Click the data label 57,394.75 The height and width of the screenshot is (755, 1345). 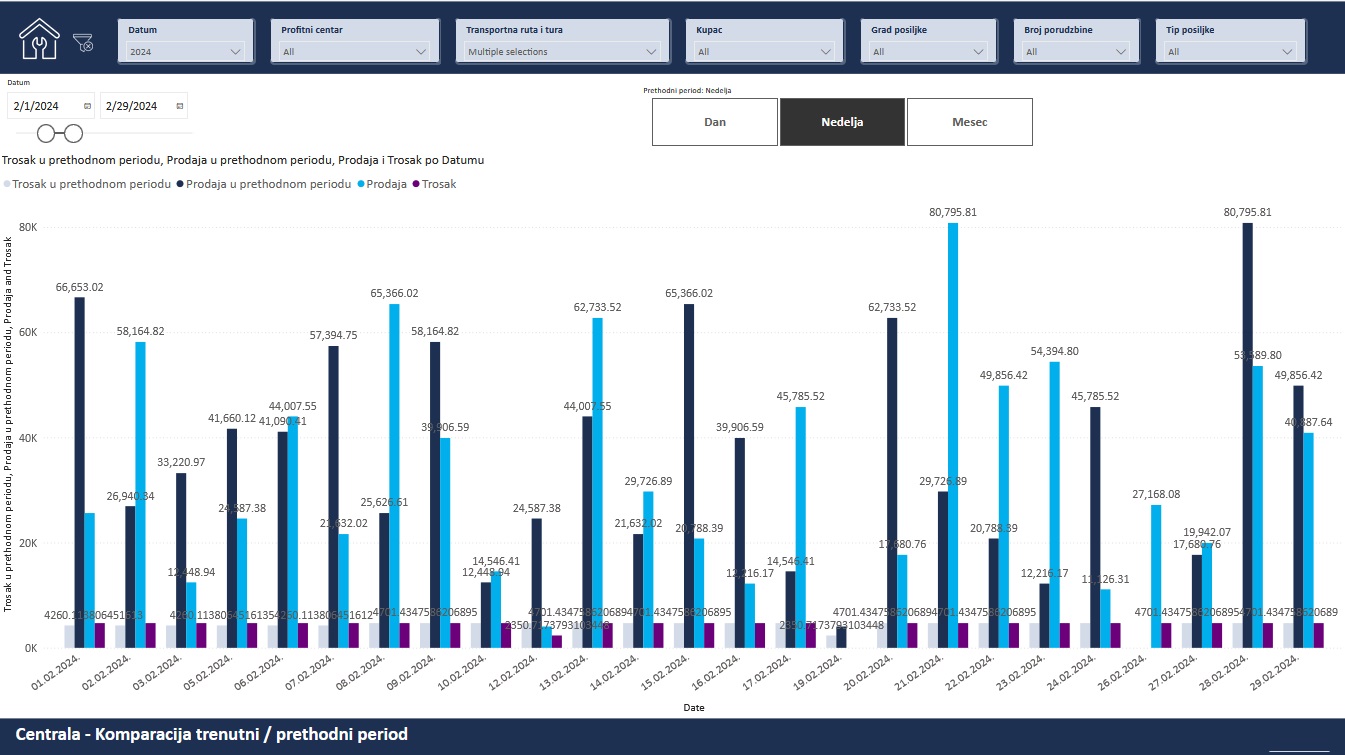click(x=333, y=335)
